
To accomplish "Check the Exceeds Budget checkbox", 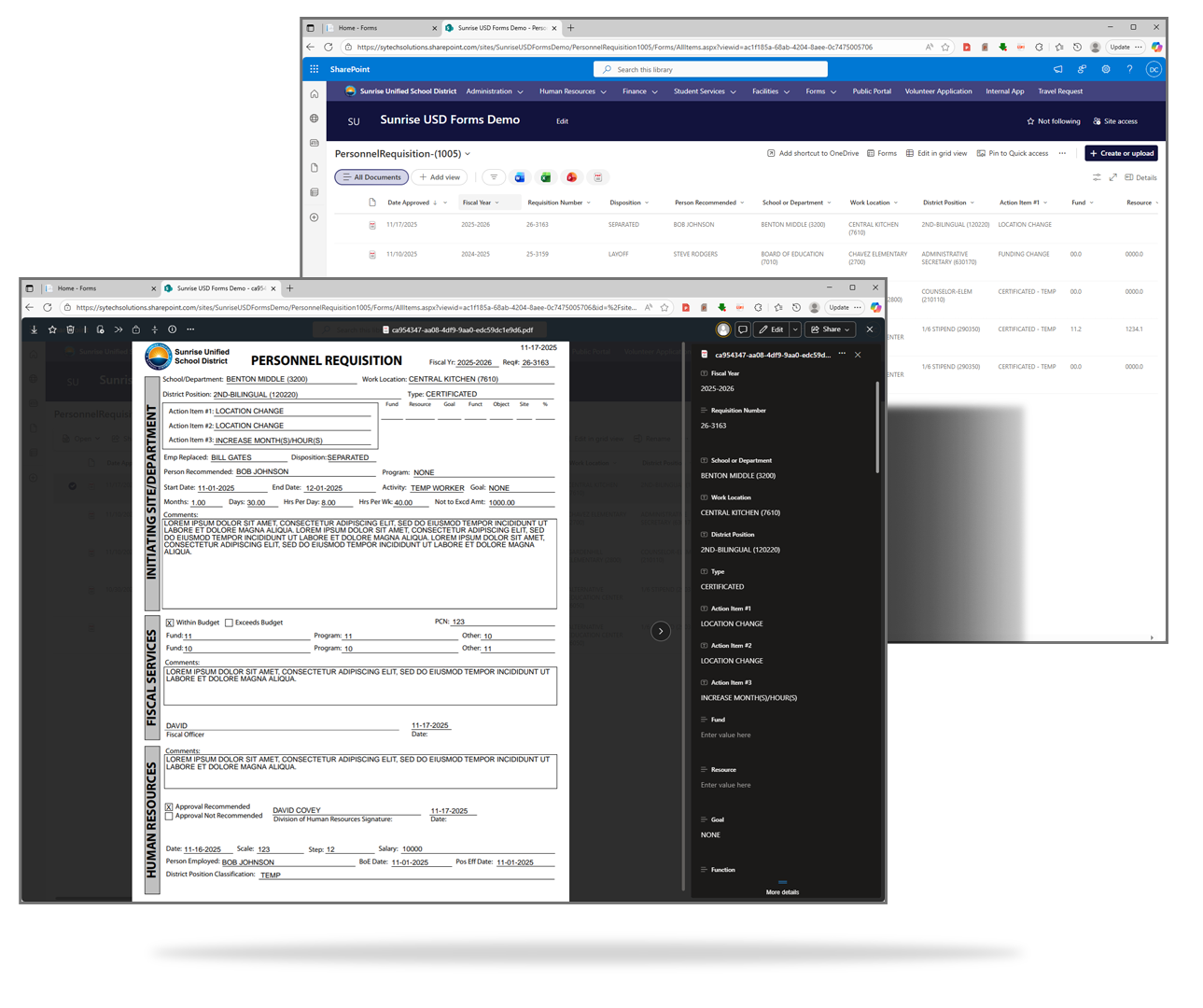I will 229,623.
